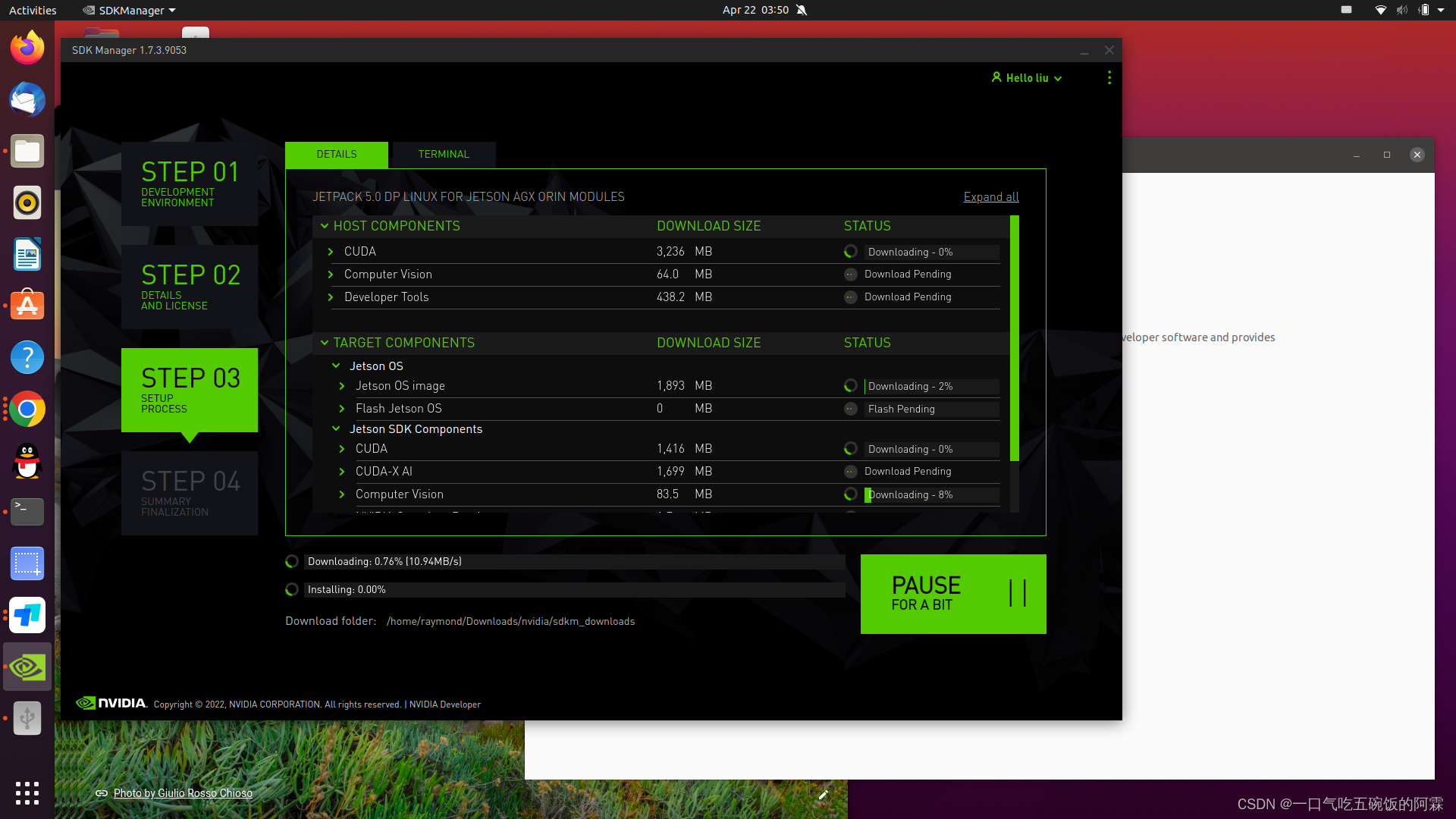Open Firefox from the dock
Screen dimensions: 1456x819
point(27,48)
